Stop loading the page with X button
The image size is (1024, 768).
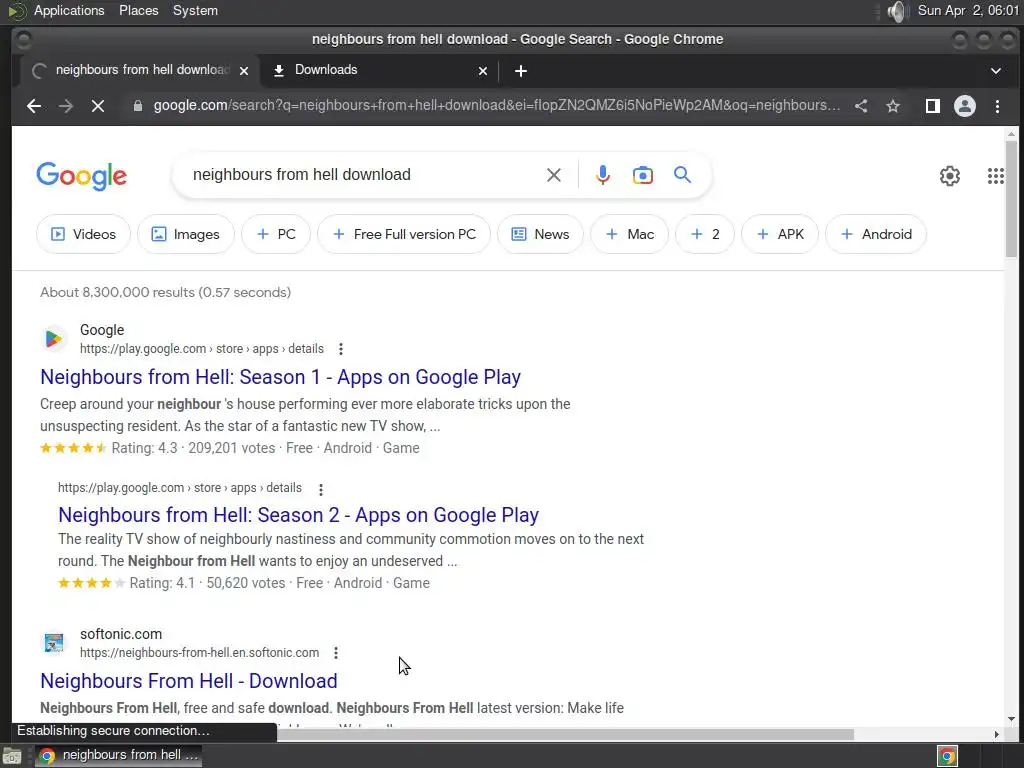98,106
